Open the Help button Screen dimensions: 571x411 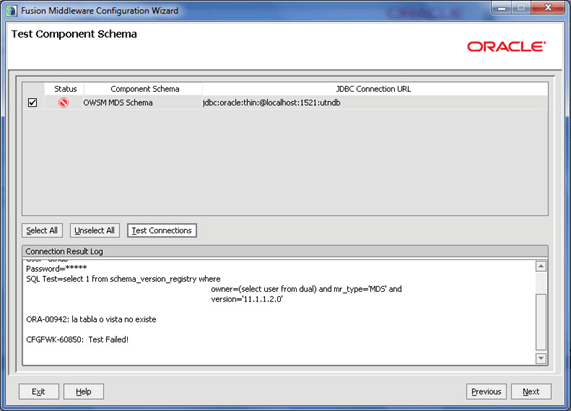tap(83, 392)
